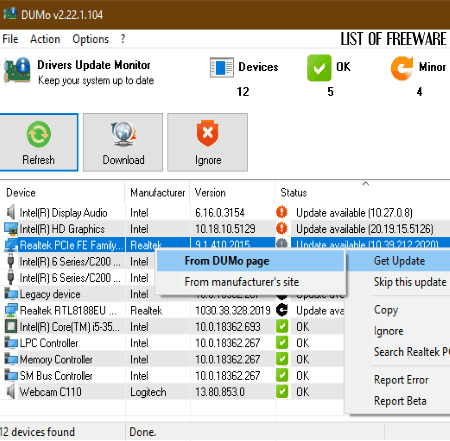Image resolution: width=450 pixels, height=441 pixels.
Task: Click the orange Minor update counter icon
Action: (x=402, y=68)
